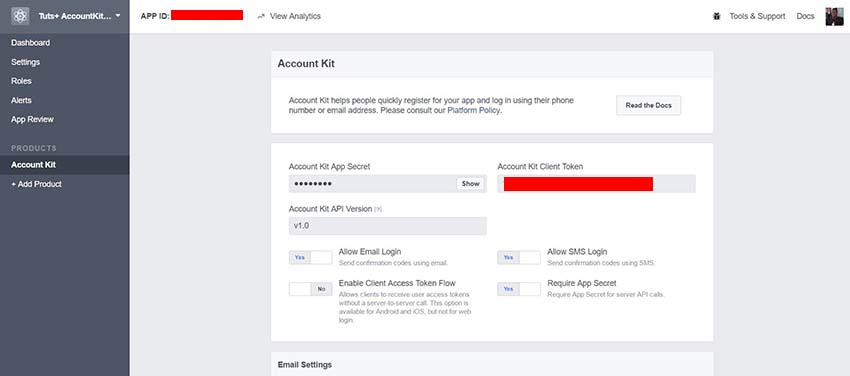Viewport: 850px width, 376px height.
Task: Click the user profile picture
Action: pos(834,16)
